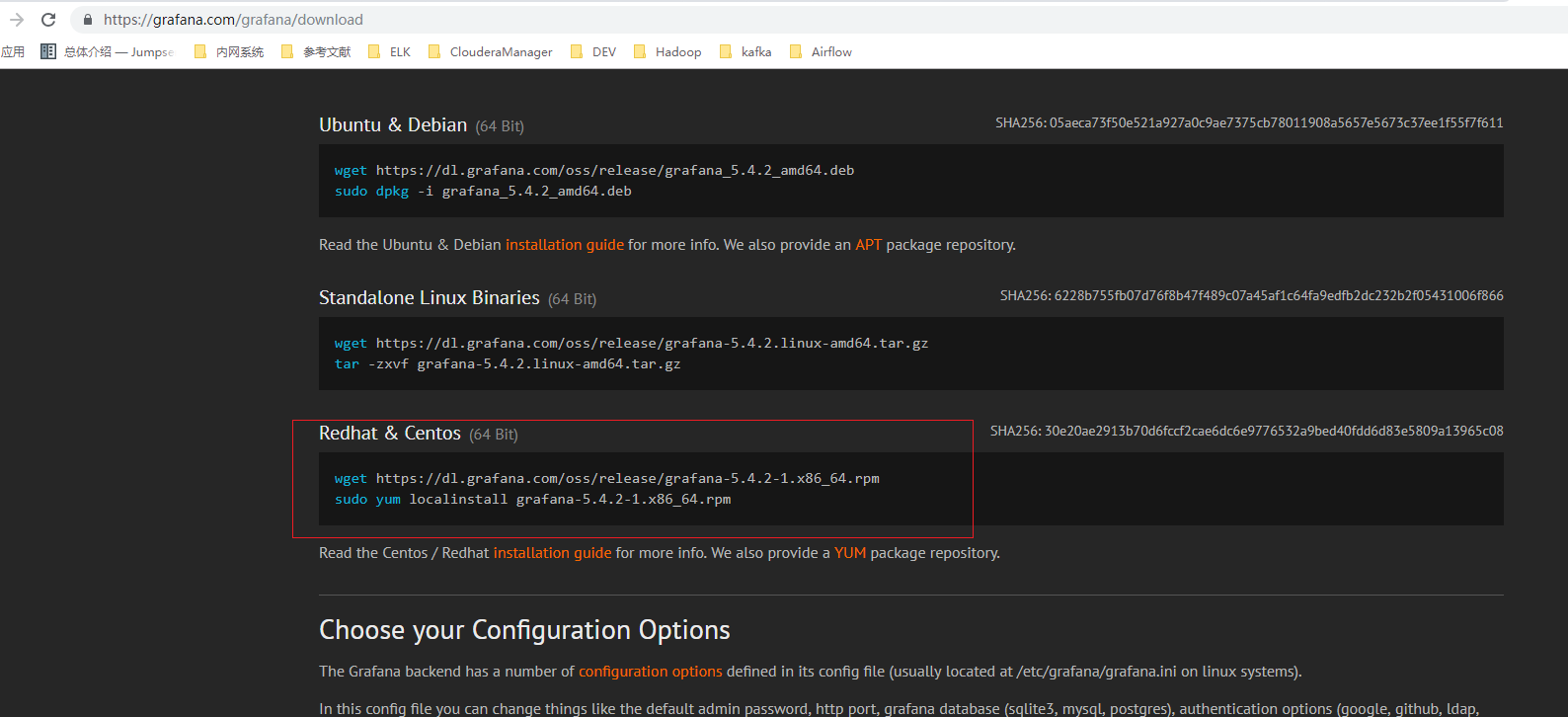Open the 应用 apps bookmark
This screenshot has width=1568, height=717.
pos(13,52)
